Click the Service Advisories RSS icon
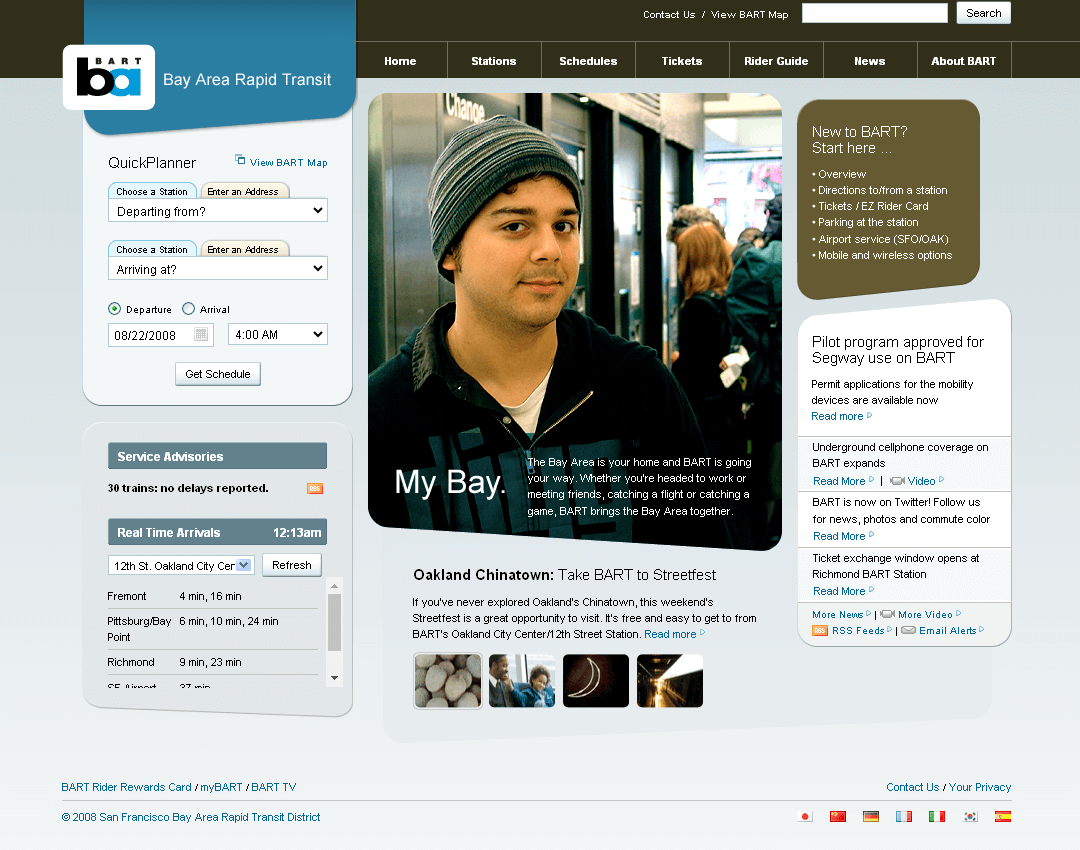Viewport: 1080px width, 850px height. coord(315,488)
